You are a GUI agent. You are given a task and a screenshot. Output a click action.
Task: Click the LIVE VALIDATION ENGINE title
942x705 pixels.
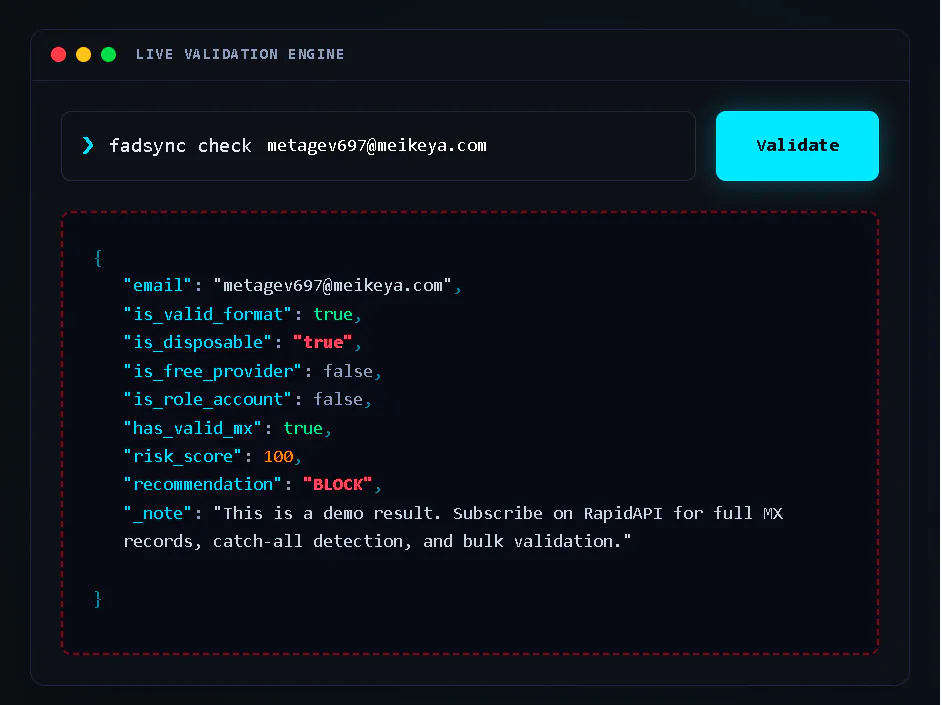[240, 54]
